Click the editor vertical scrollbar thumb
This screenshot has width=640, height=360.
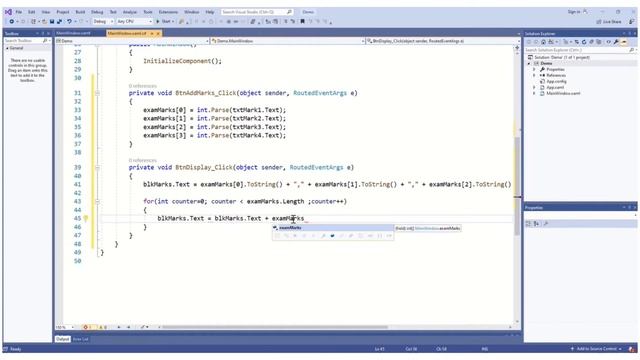click(517, 186)
